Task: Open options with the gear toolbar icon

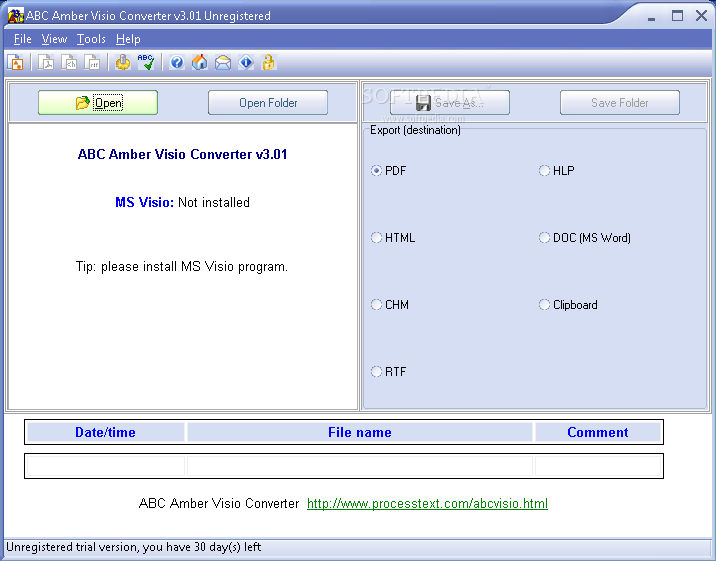Action: 122,62
